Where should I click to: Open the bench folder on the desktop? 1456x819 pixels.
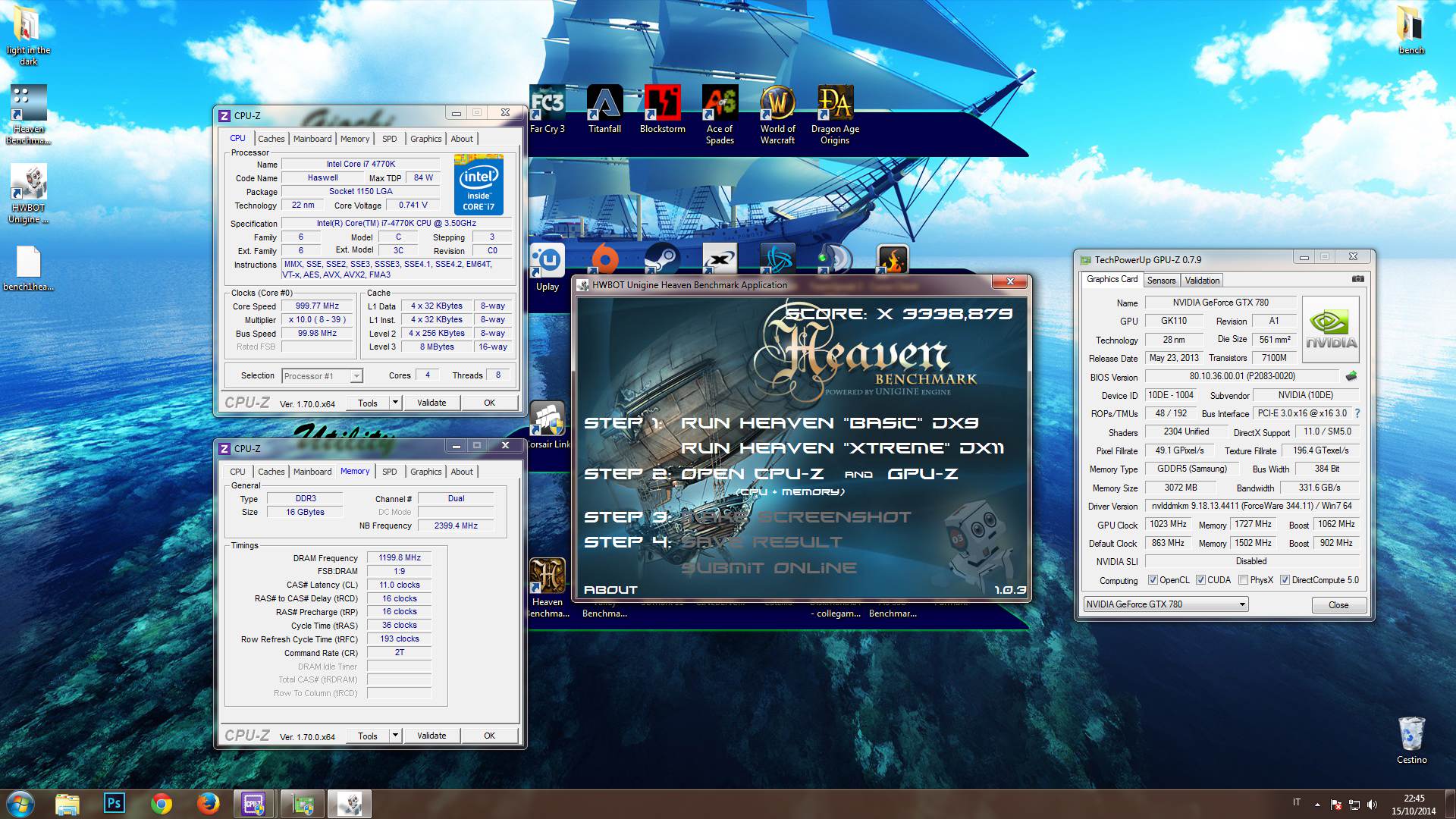point(1411,30)
